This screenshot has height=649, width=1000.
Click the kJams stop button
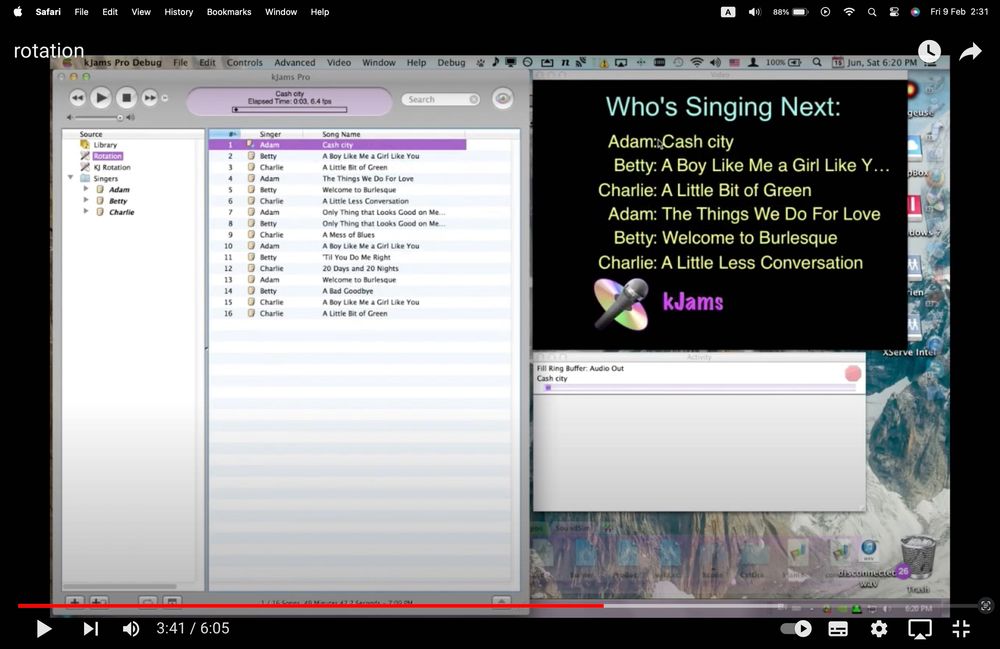click(126, 98)
